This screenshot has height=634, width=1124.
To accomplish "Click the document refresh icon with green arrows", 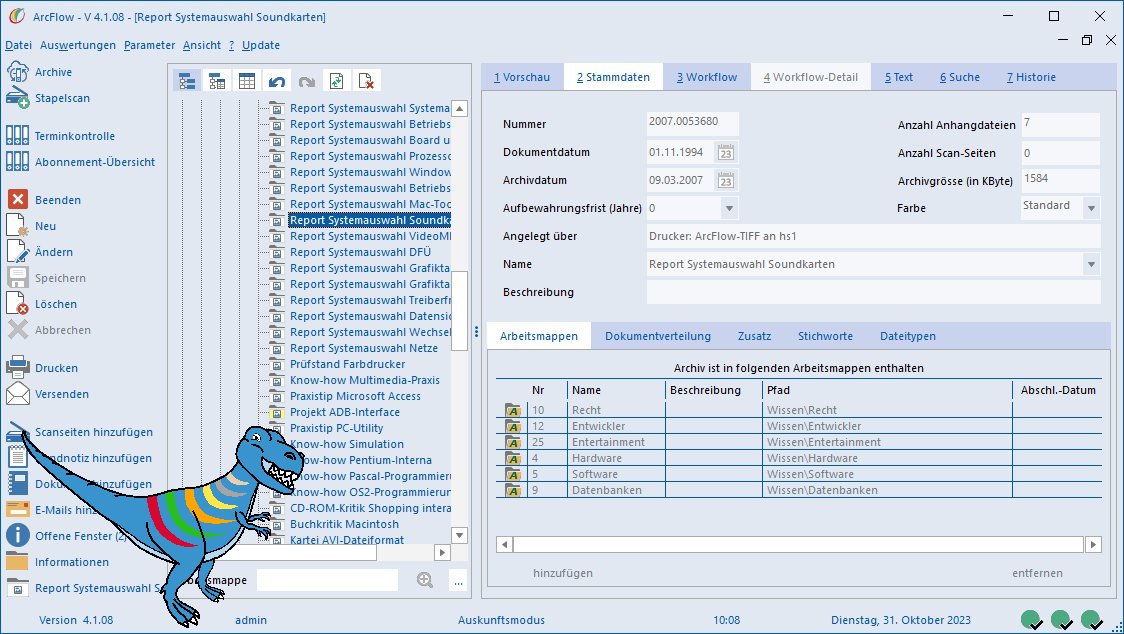I will [x=336, y=81].
